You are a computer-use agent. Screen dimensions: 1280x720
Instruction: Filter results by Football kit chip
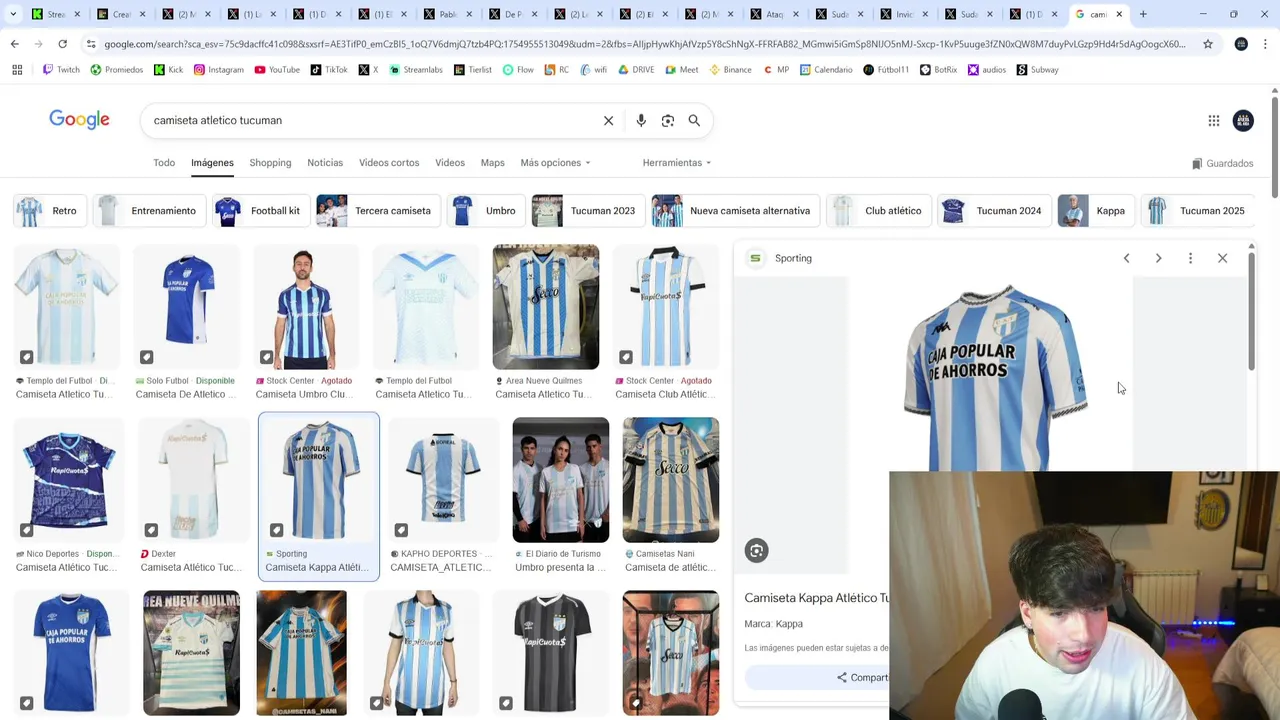260,211
